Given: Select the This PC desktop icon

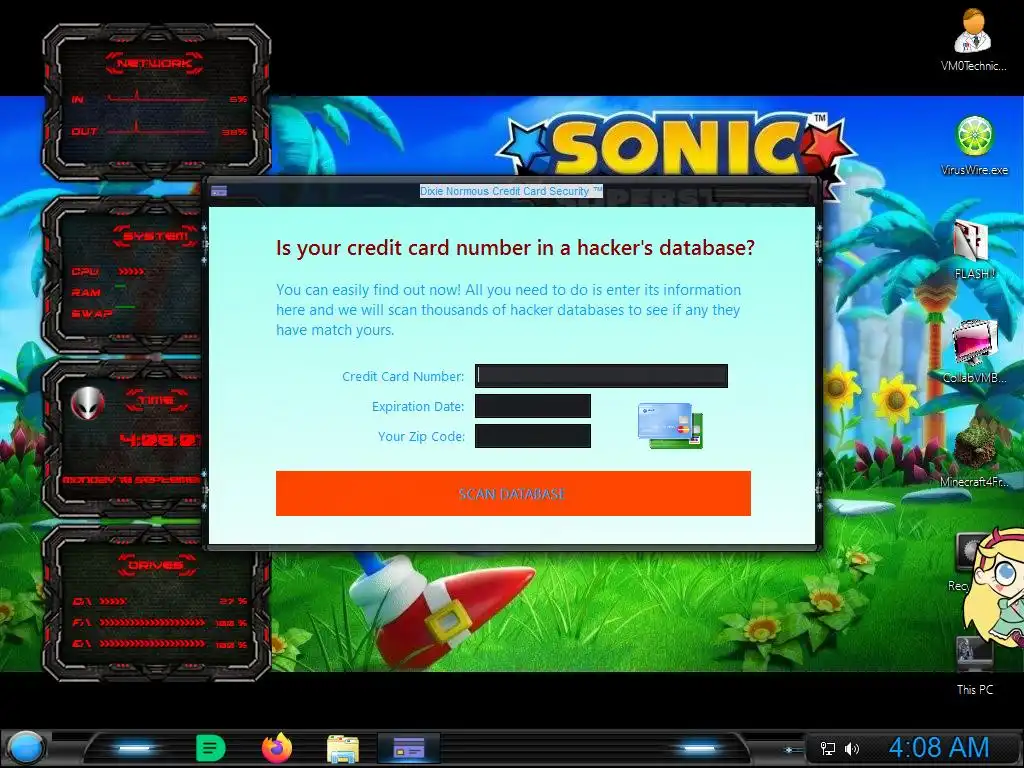Looking at the screenshot, I should pyautogui.click(x=974, y=666).
